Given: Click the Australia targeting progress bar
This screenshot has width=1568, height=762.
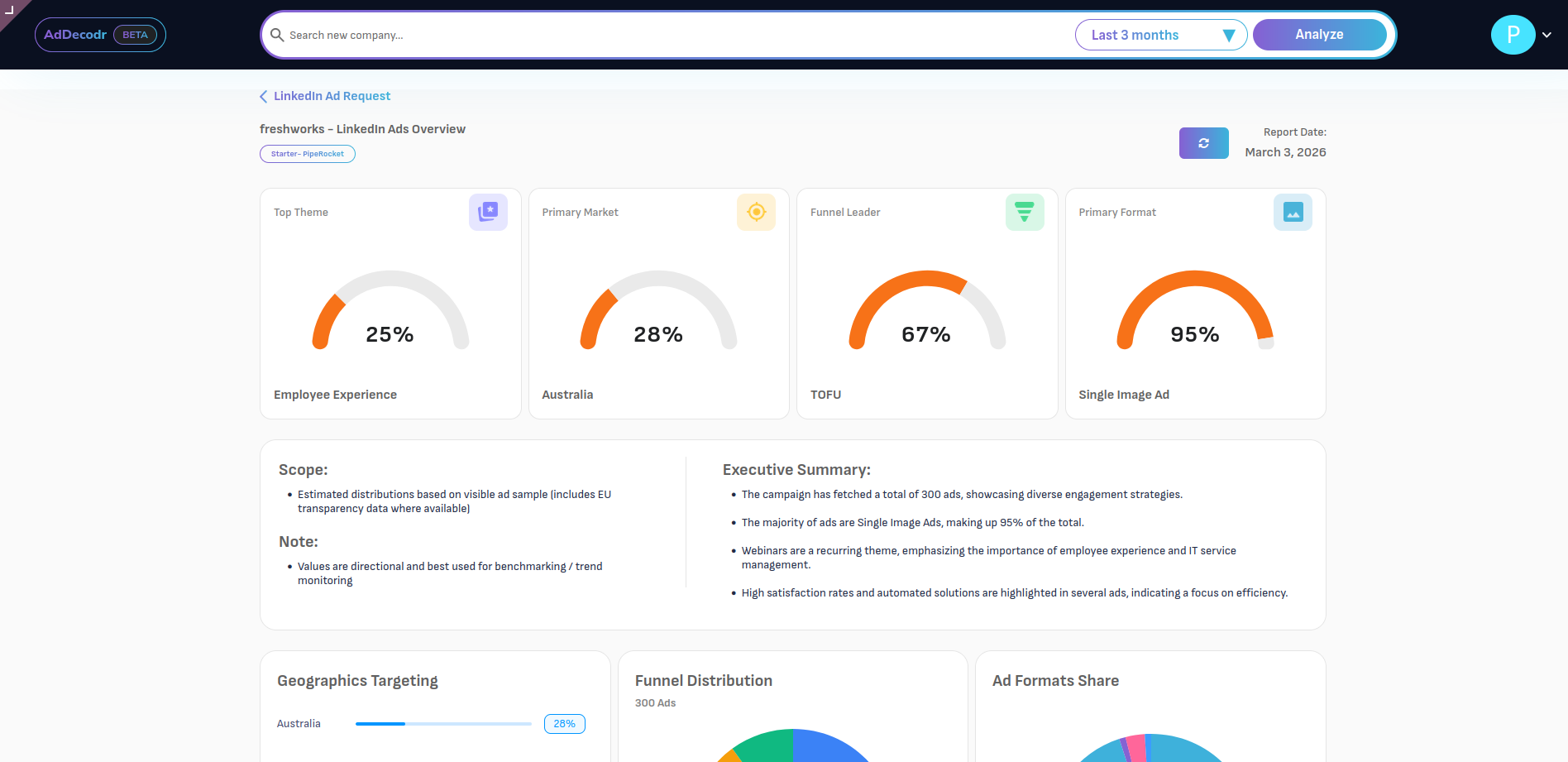Looking at the screenshot, I should point(443,724).
